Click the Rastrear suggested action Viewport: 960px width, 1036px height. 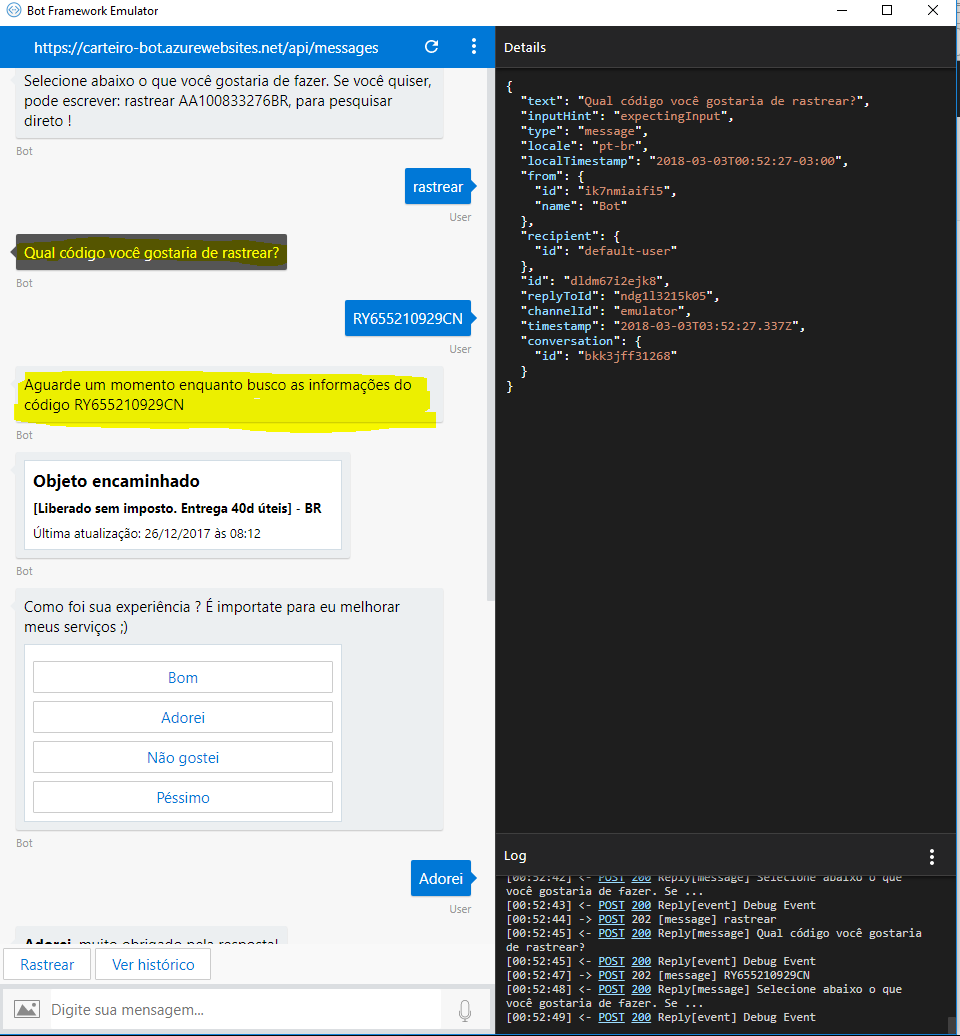(47, 965)
